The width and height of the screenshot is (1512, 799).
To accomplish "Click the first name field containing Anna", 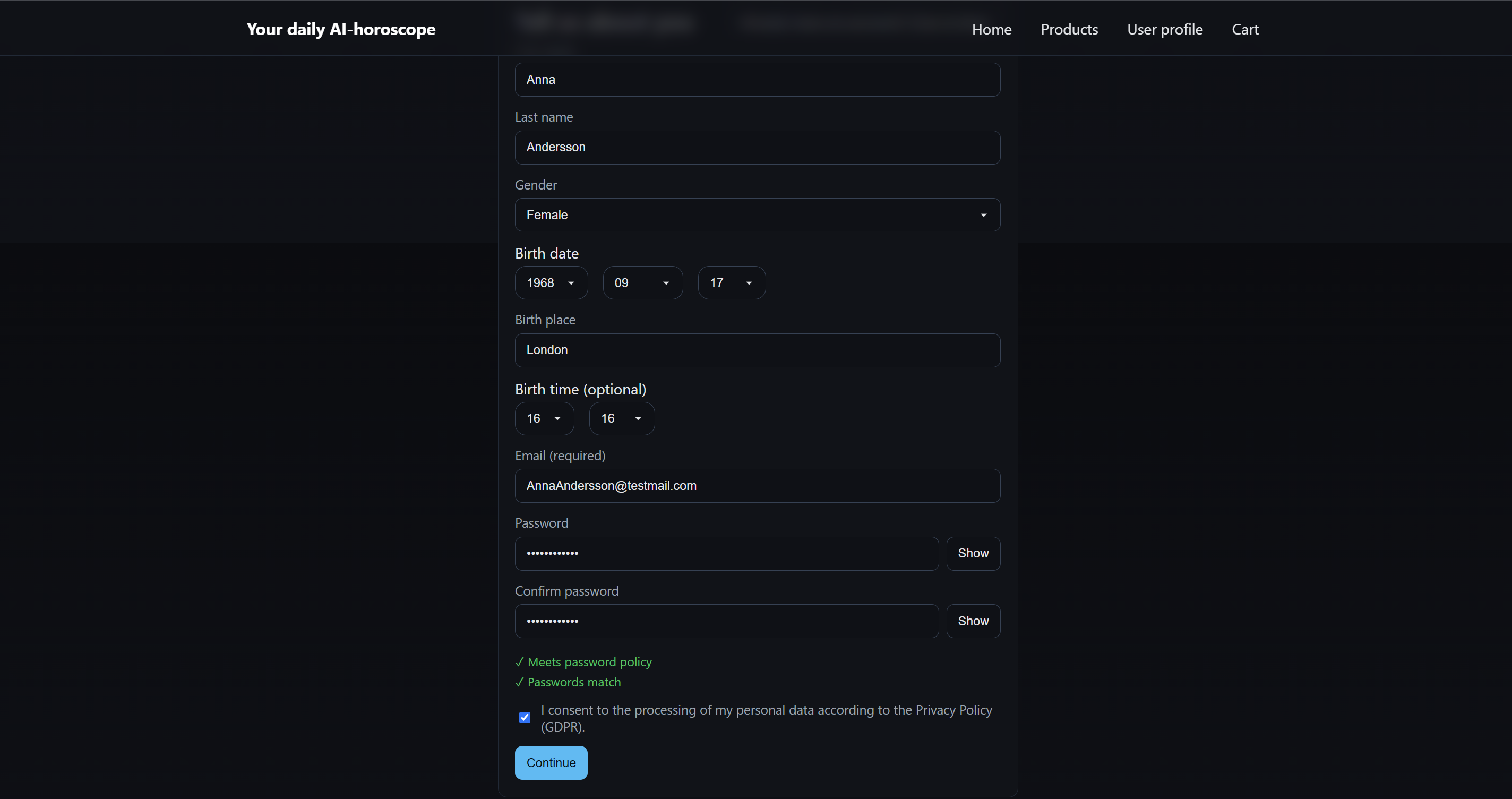I will (x=757, y=80).
